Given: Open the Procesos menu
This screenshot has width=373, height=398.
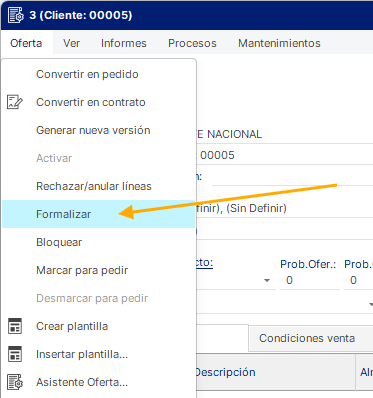Looking at the screenshot, I should [x=192, y=43].
